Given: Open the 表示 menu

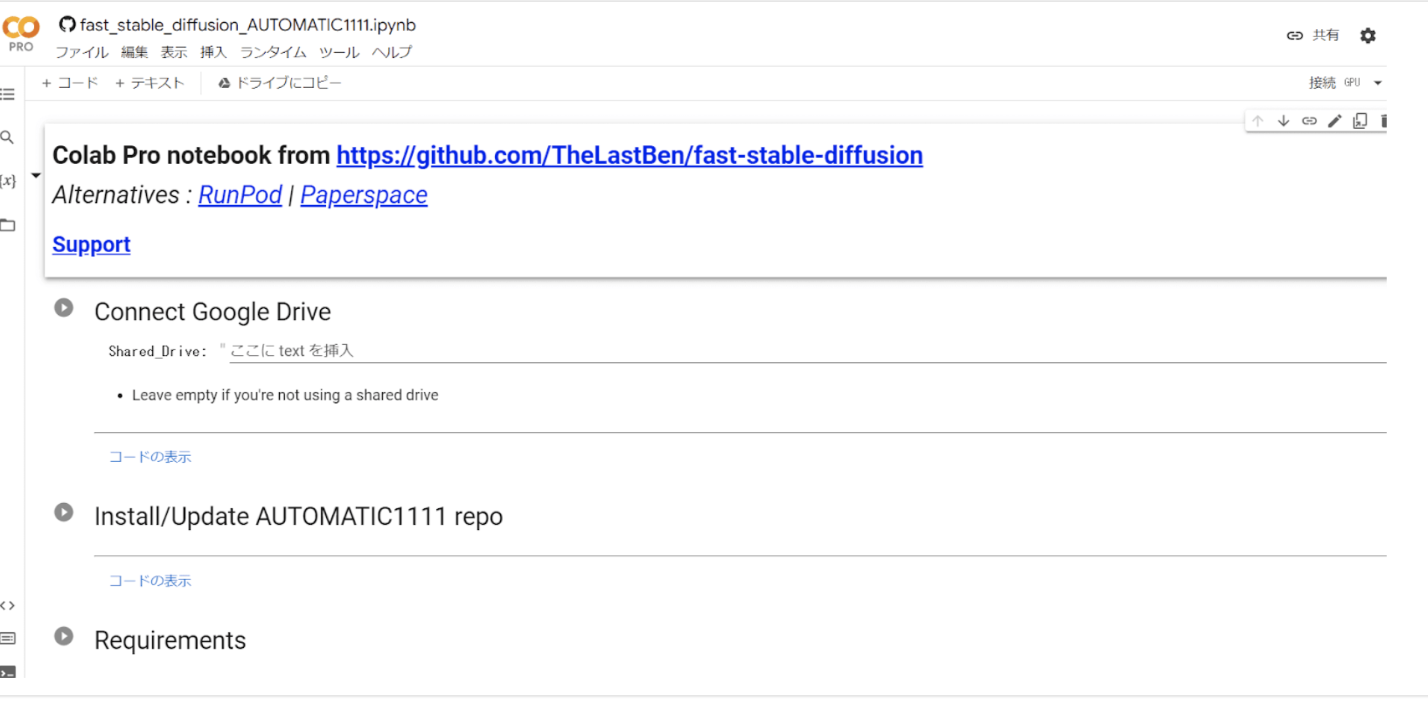Looking at the screenshot, I should point(174,52).
